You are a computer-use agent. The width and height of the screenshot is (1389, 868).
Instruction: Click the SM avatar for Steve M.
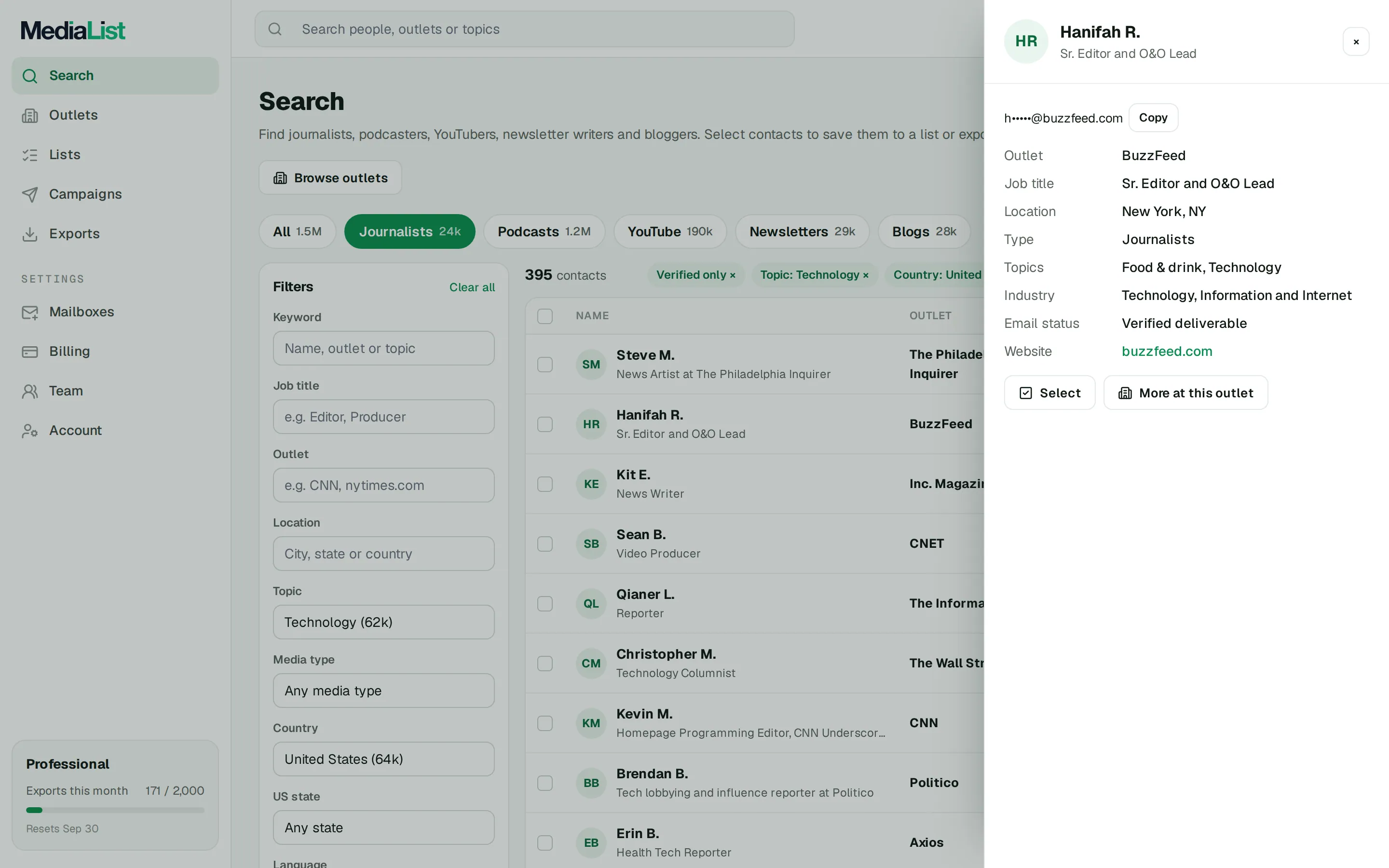[591, 365]
